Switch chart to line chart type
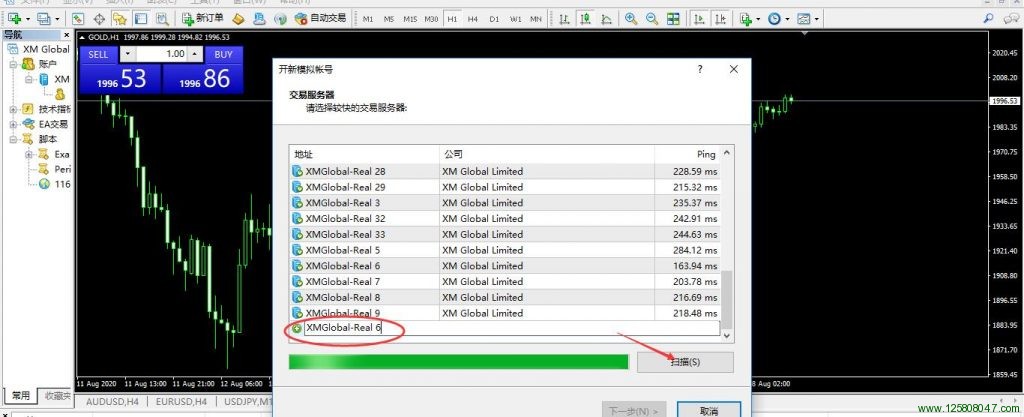Image resolution: width=1024 pixels, height=417 pixels. pyautogui.click(x=607, y=19)
